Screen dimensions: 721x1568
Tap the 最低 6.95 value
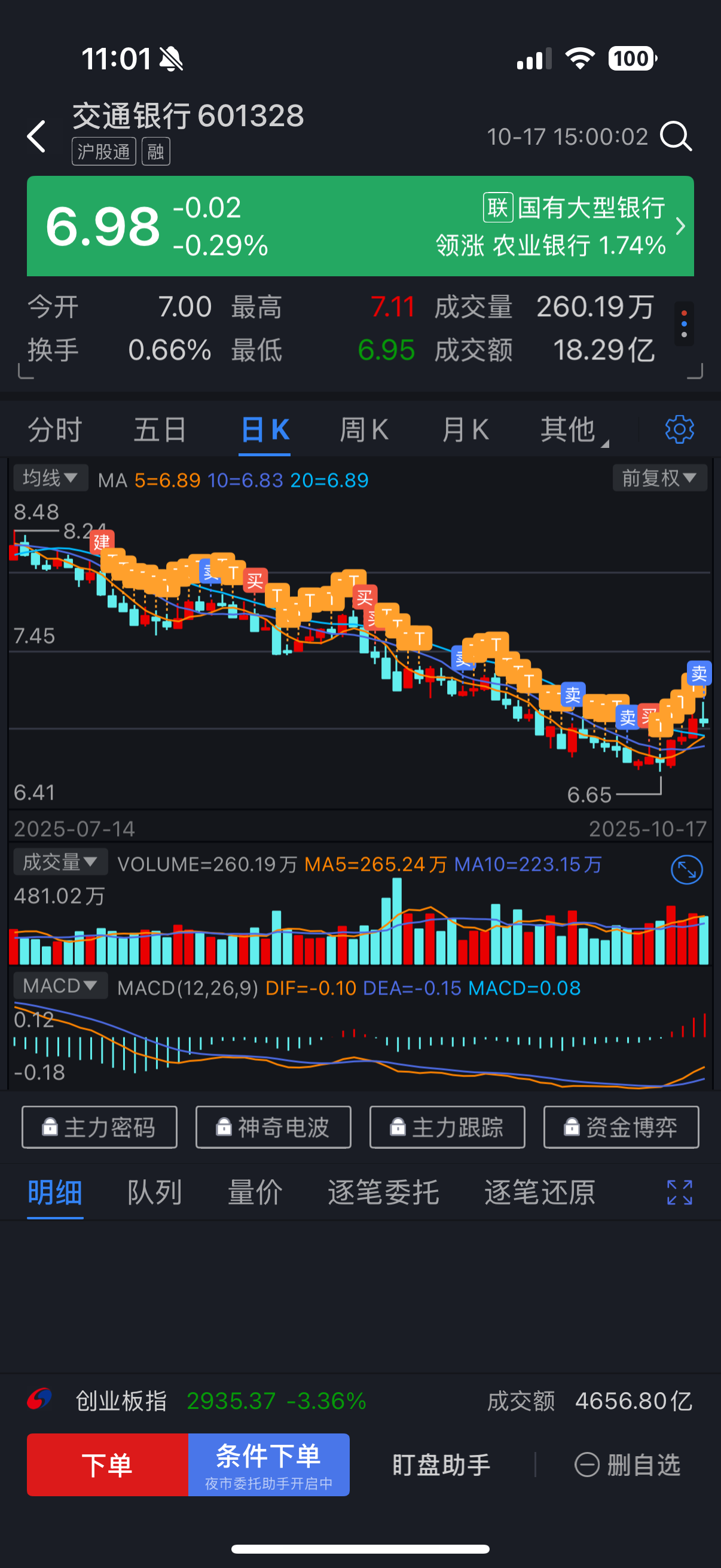(386, 350)
